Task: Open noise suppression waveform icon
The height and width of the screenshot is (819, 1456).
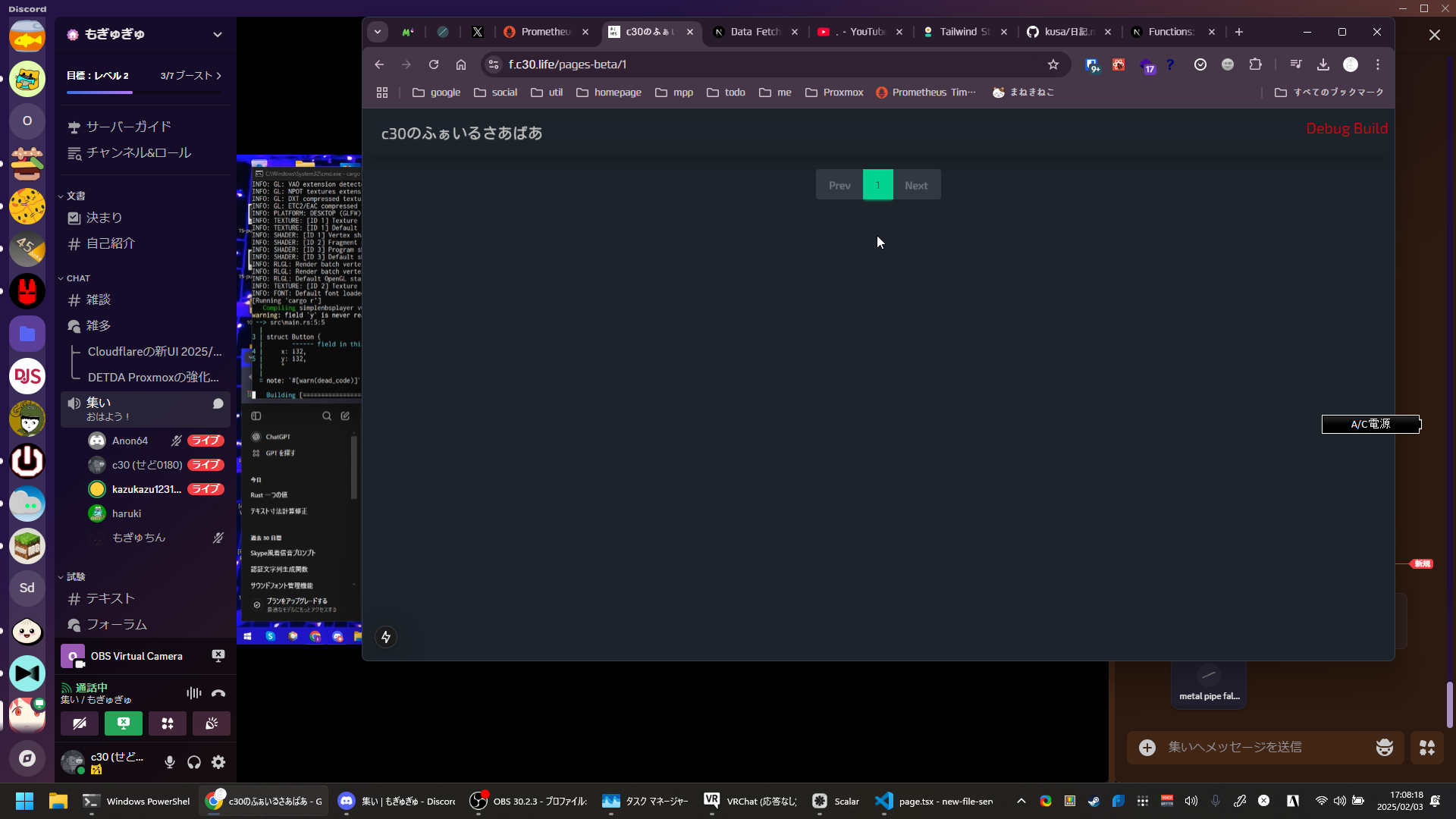Action: (194, 693)
